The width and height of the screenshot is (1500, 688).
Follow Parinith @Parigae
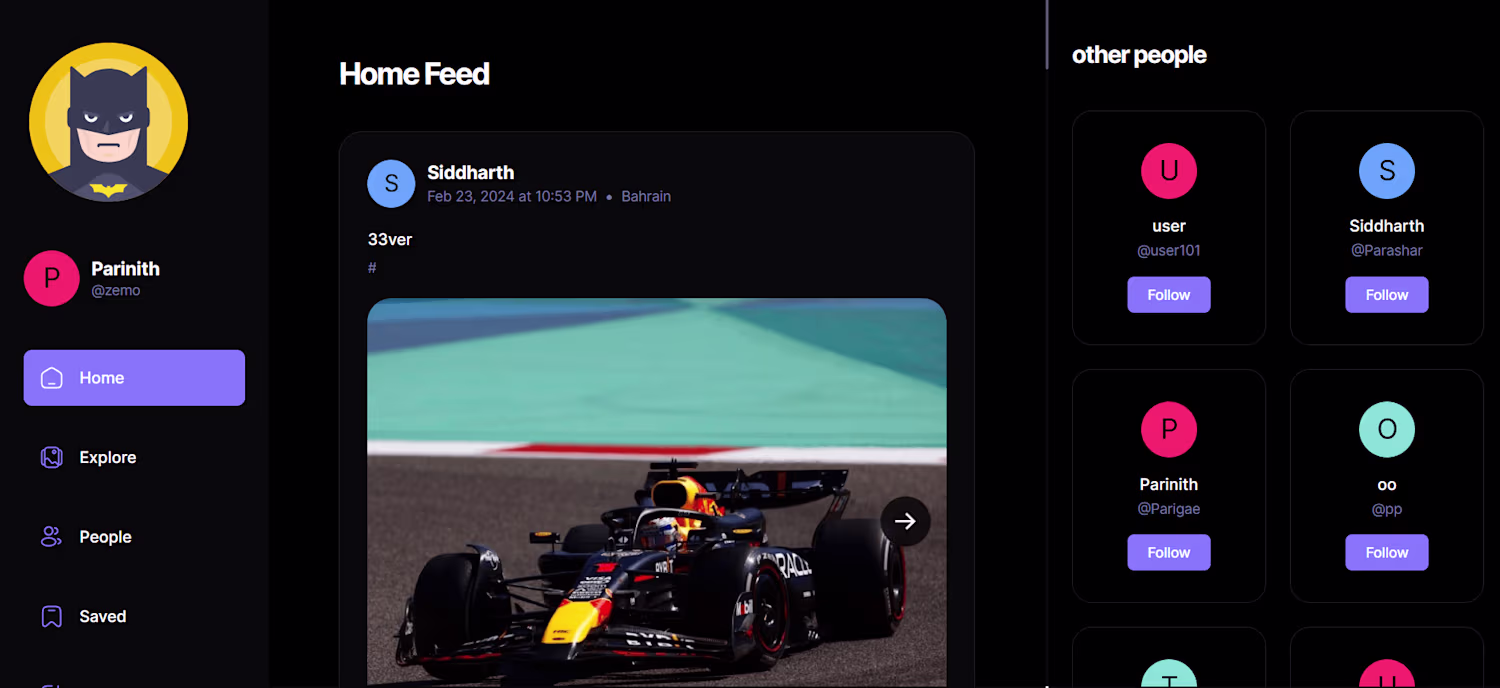[x=1168, y=553]
